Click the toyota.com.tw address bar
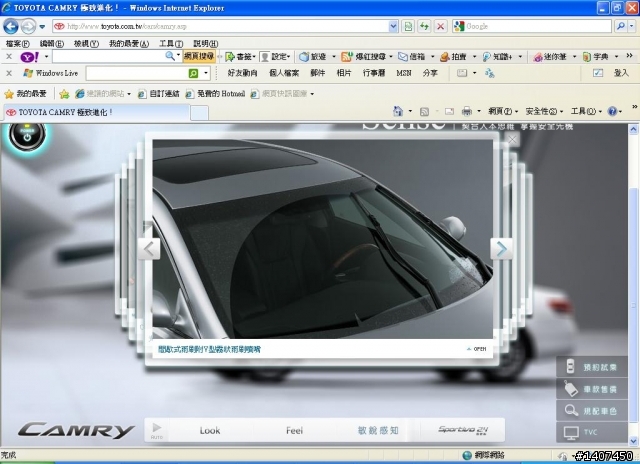 220,27
